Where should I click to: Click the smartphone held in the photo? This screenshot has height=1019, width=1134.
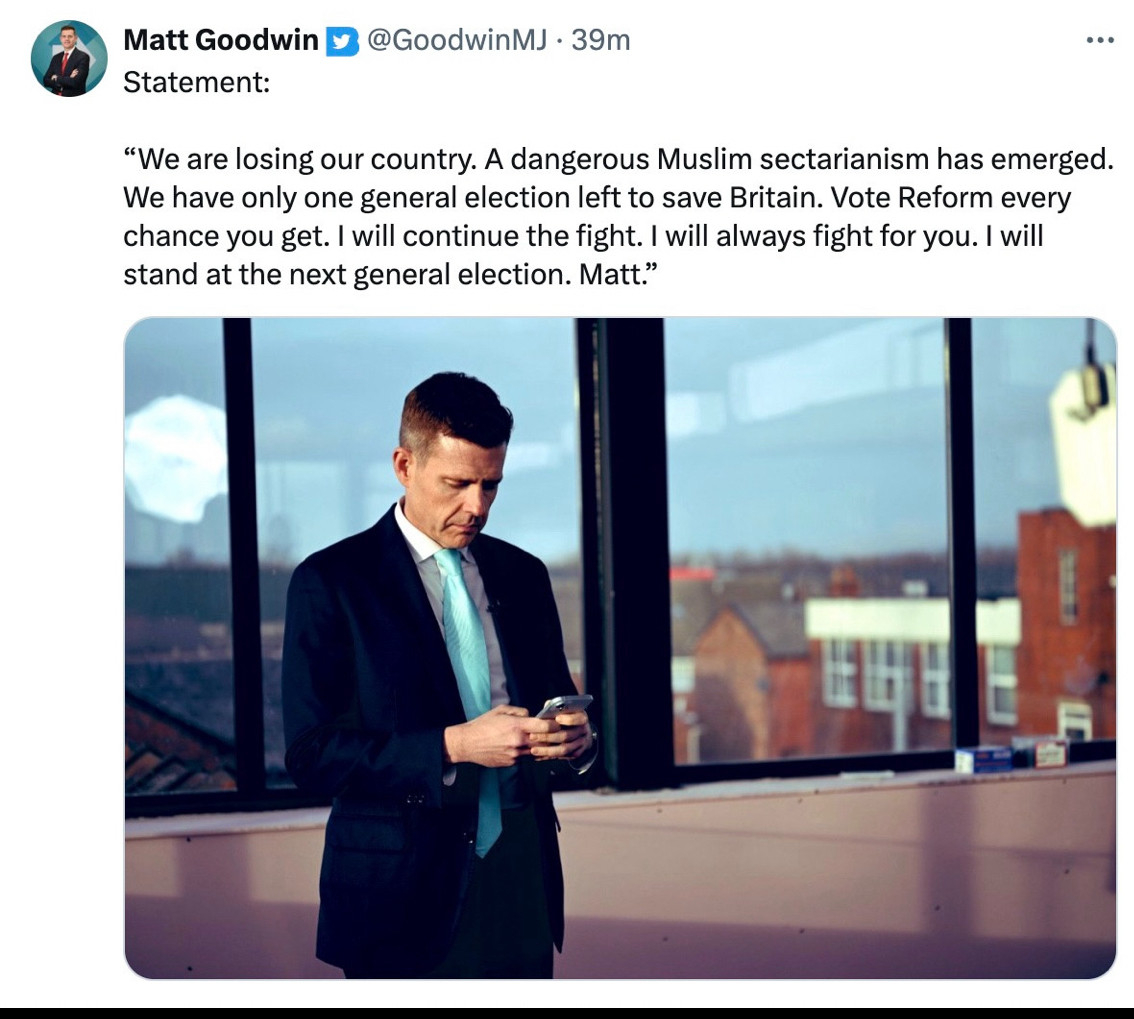tap(563, 706)
